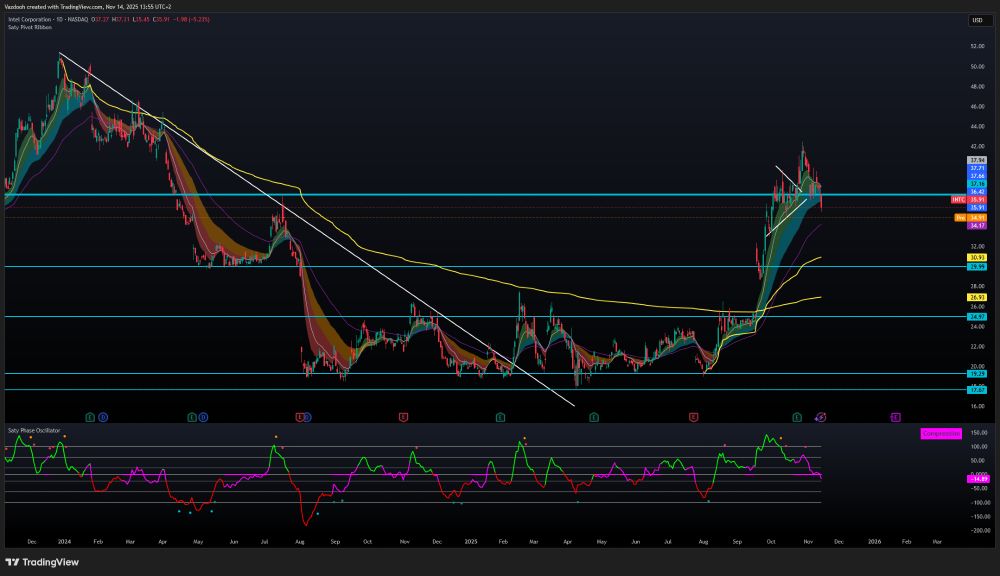
Task: Click the 2026 label on the time axis
Action: [874, 542]
